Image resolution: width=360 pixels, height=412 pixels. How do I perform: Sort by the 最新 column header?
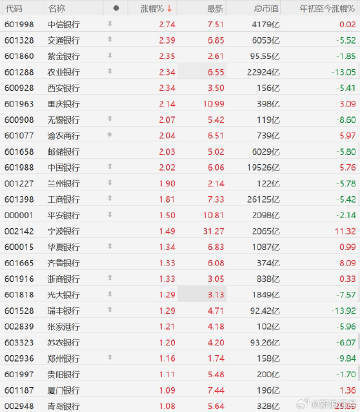click(x=215, y=9)
